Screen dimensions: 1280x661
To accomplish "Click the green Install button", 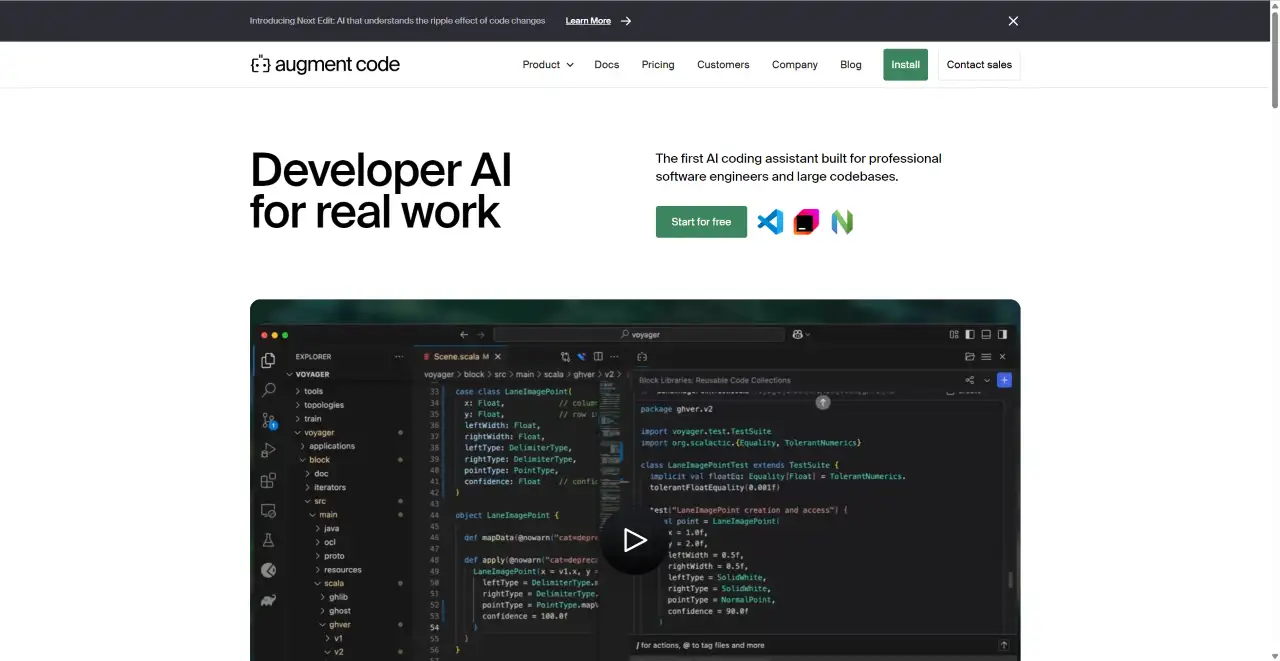I will (x=905, y=65).
